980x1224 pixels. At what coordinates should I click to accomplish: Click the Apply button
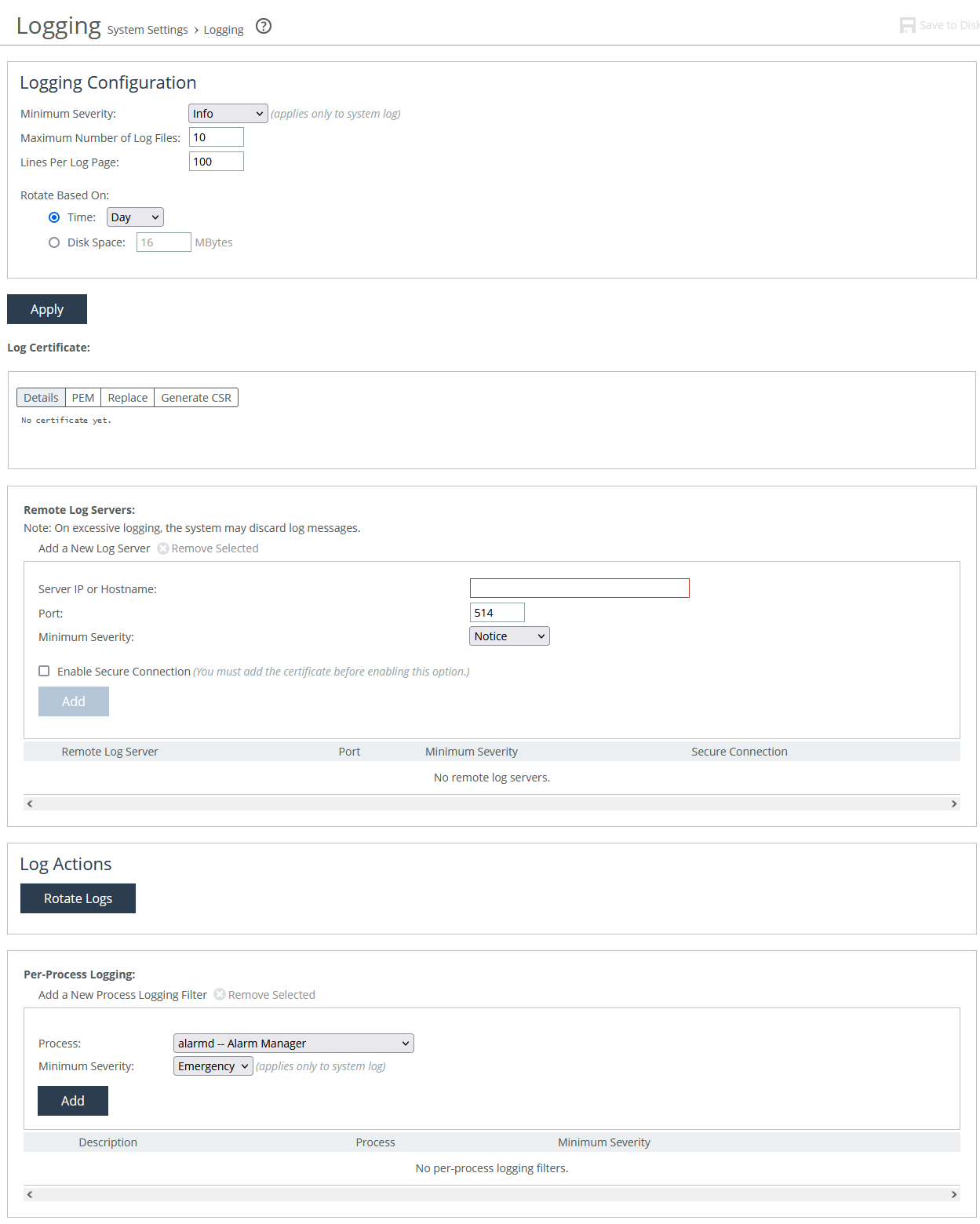point(47,309)
